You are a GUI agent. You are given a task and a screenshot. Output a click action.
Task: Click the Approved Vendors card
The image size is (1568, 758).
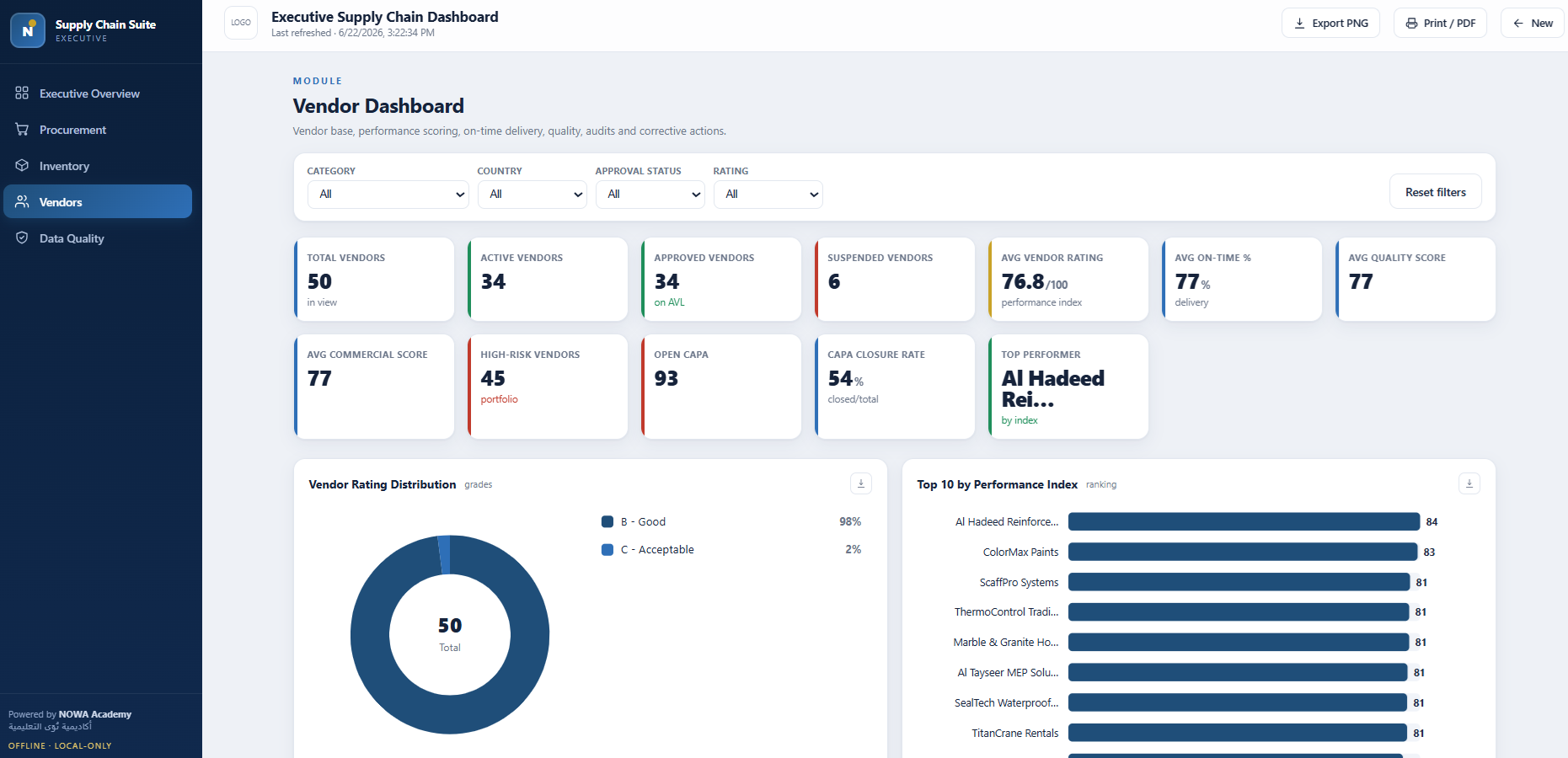tap(721, 279)
